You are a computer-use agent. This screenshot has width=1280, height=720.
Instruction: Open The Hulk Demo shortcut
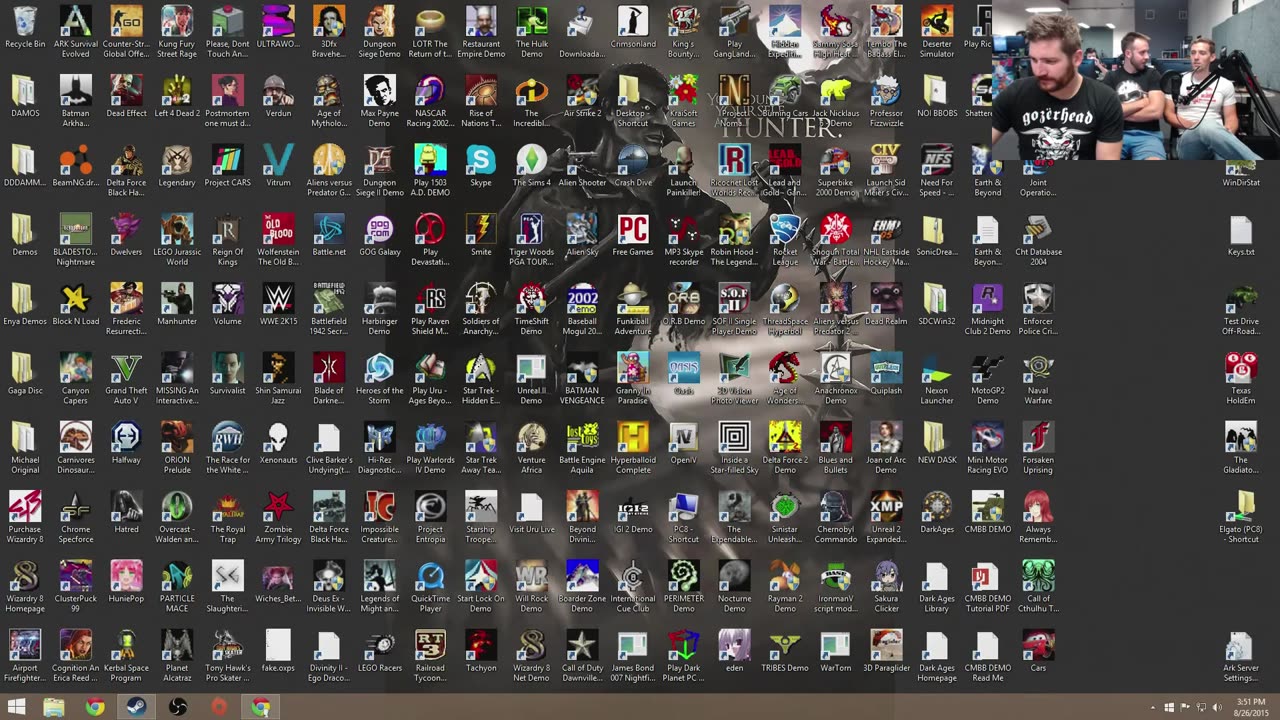tap(532, 33)
